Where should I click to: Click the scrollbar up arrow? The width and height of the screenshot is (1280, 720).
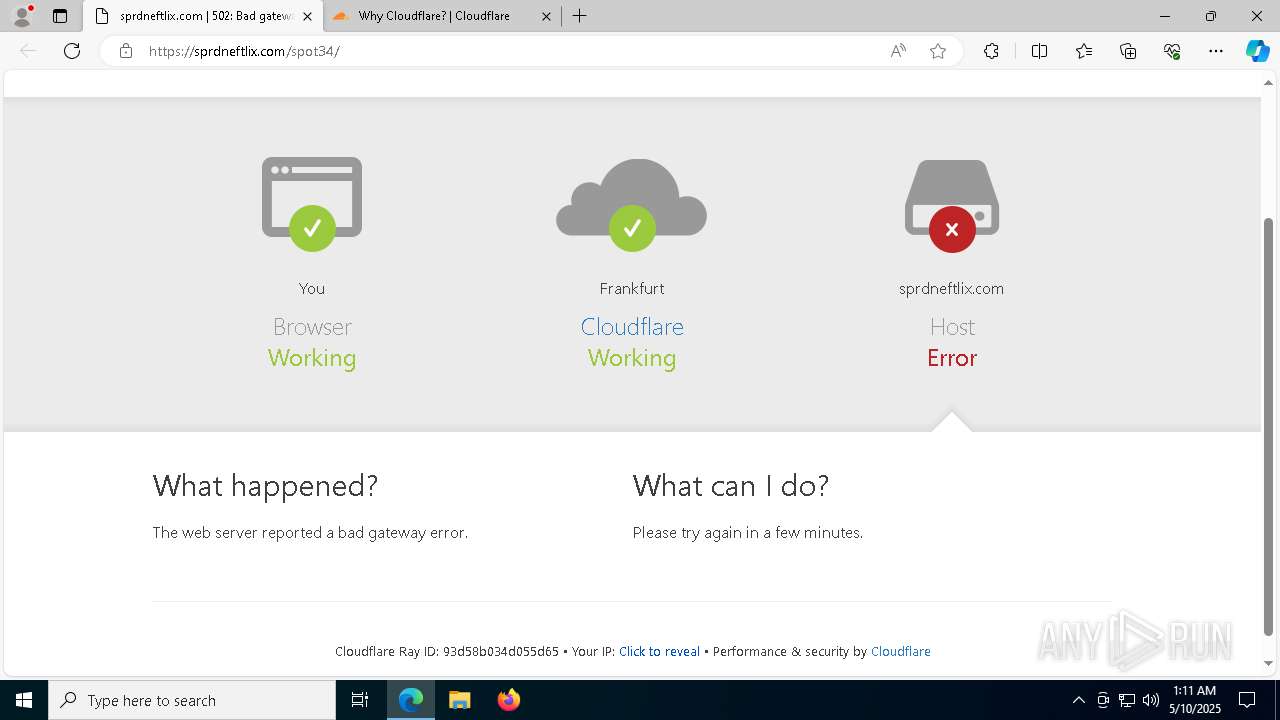coord(1268,81)
